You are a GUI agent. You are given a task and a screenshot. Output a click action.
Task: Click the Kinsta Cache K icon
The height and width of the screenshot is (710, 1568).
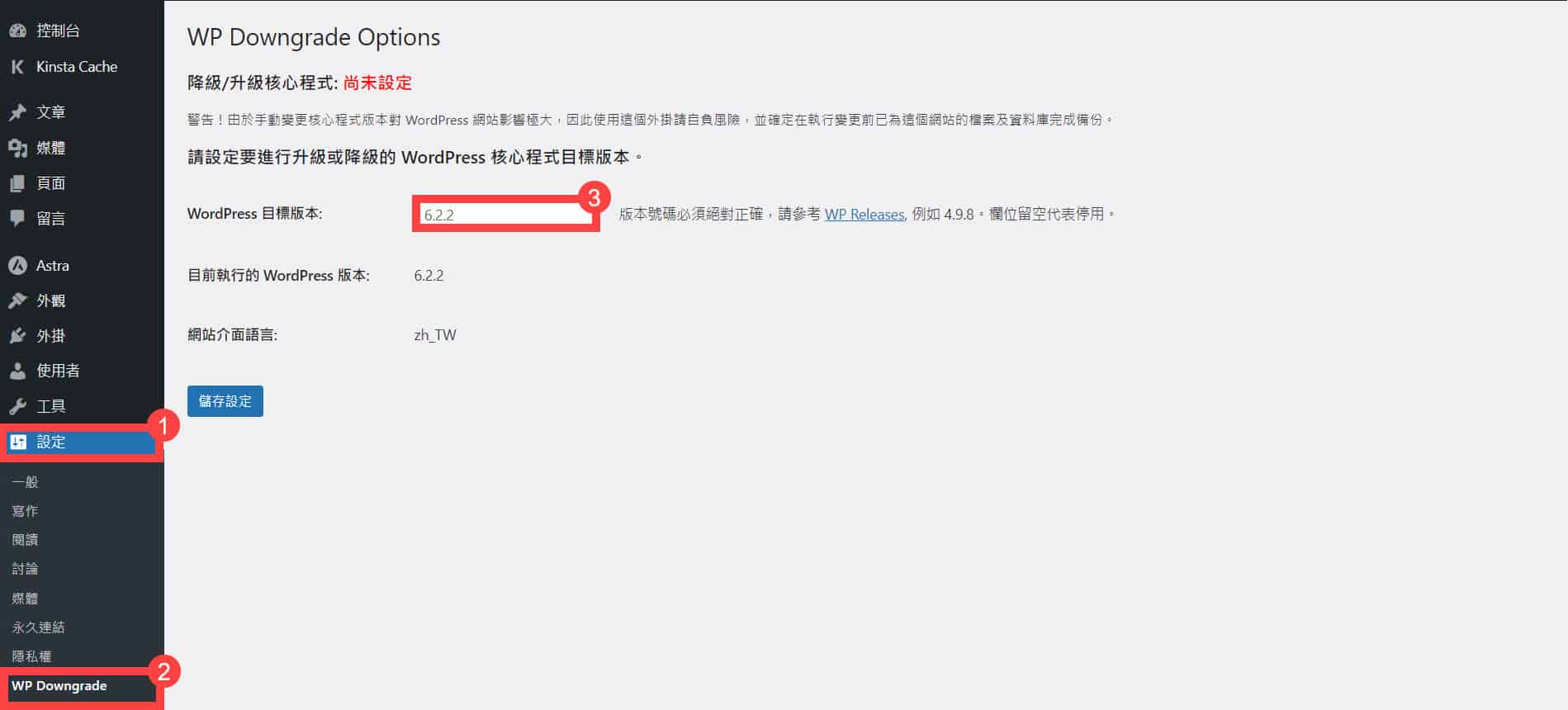[17, 67]
